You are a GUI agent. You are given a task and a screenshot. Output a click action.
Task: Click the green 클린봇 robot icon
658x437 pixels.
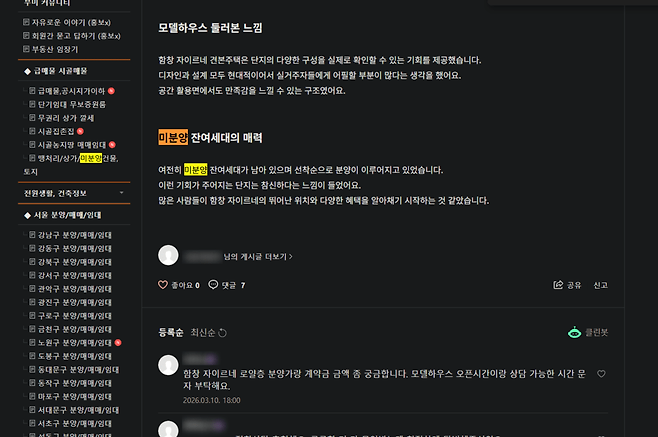[574, 332]
